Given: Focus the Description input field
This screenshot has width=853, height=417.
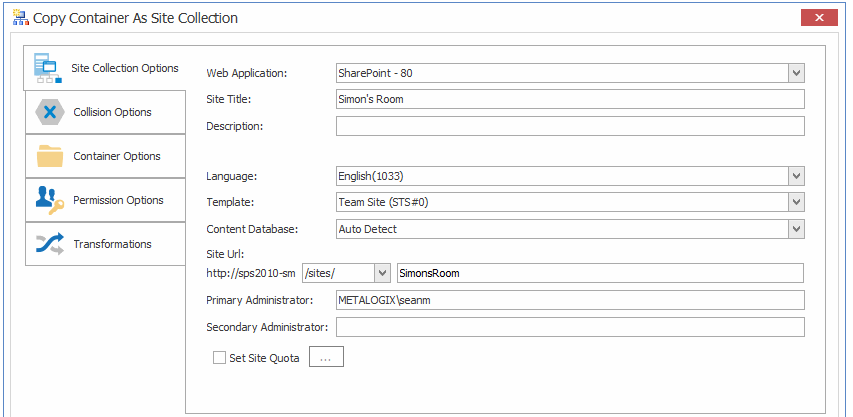Looking at the screenshot, I should tap(570, 126).
